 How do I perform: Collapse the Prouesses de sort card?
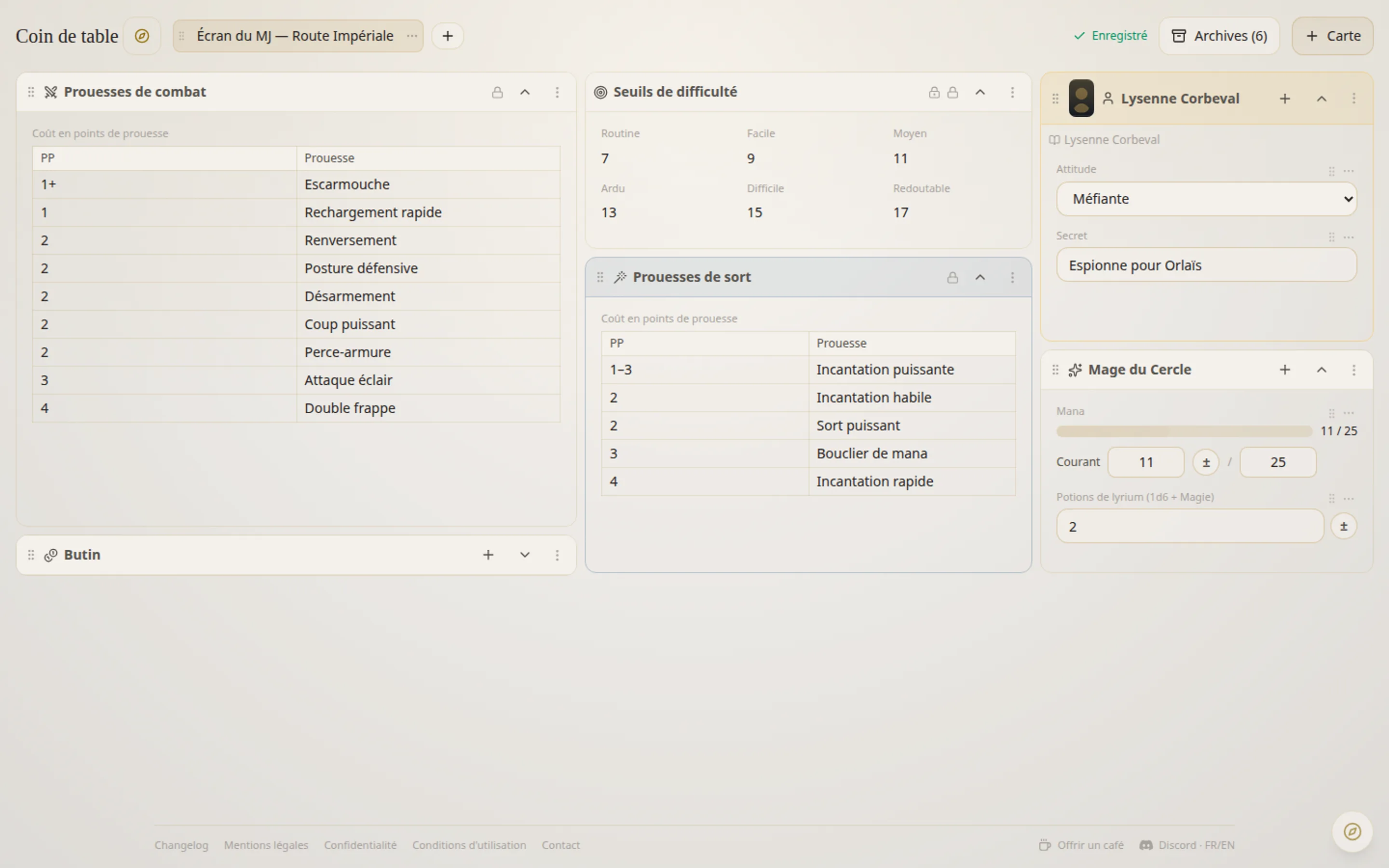pyautogui.click(x=980, y=277)
